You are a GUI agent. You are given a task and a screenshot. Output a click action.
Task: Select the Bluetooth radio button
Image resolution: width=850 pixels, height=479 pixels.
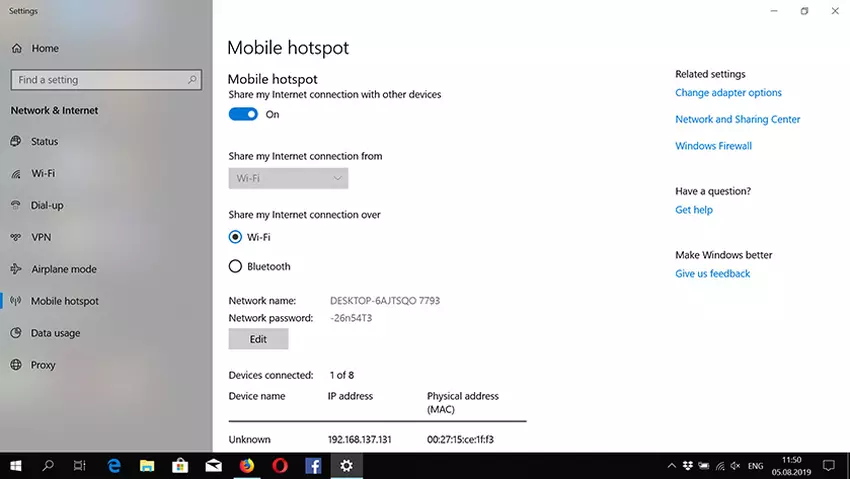click(x=235, y=267)
